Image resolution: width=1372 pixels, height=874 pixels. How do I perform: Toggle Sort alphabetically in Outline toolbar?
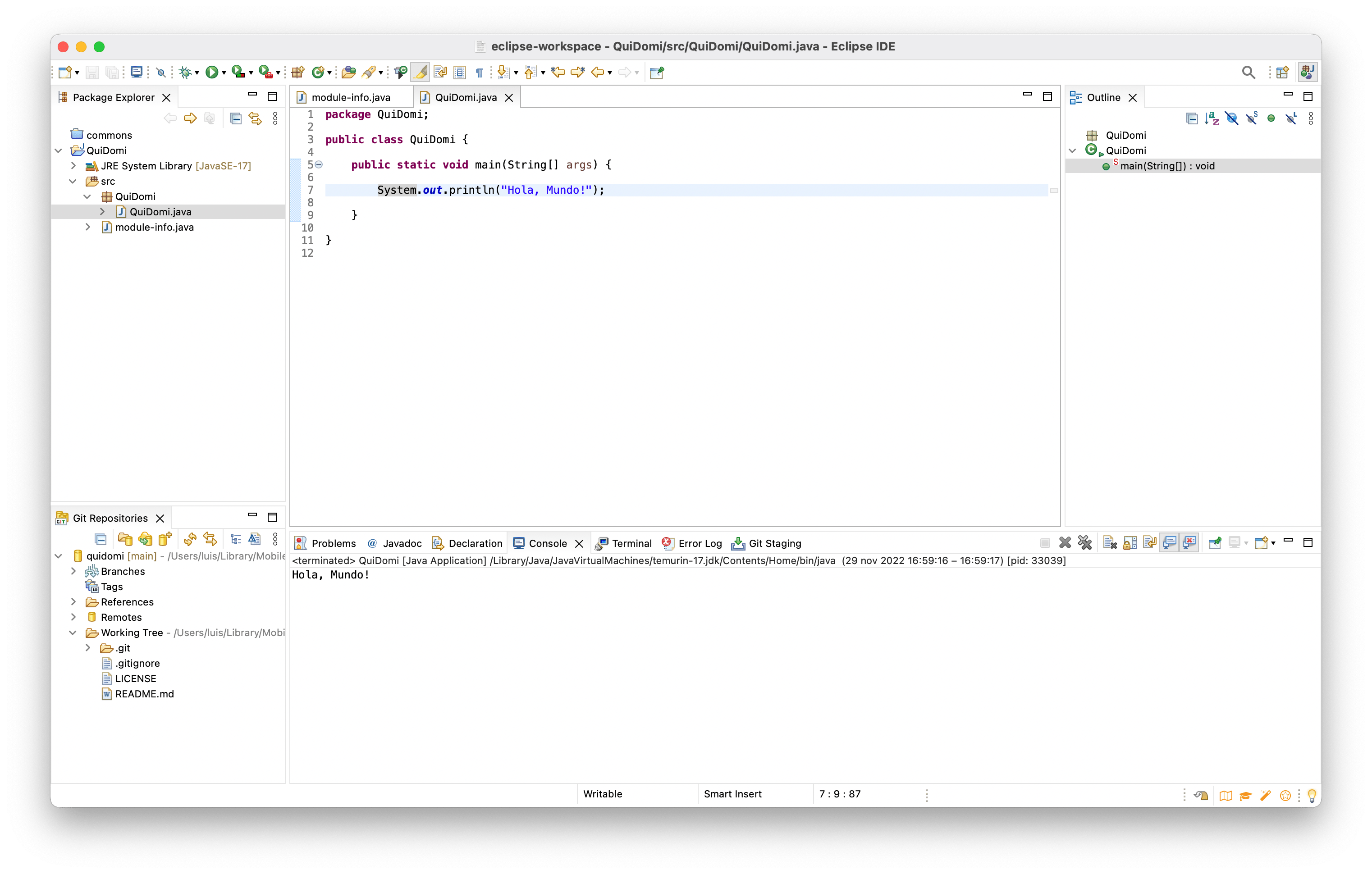click(1212, 118)
